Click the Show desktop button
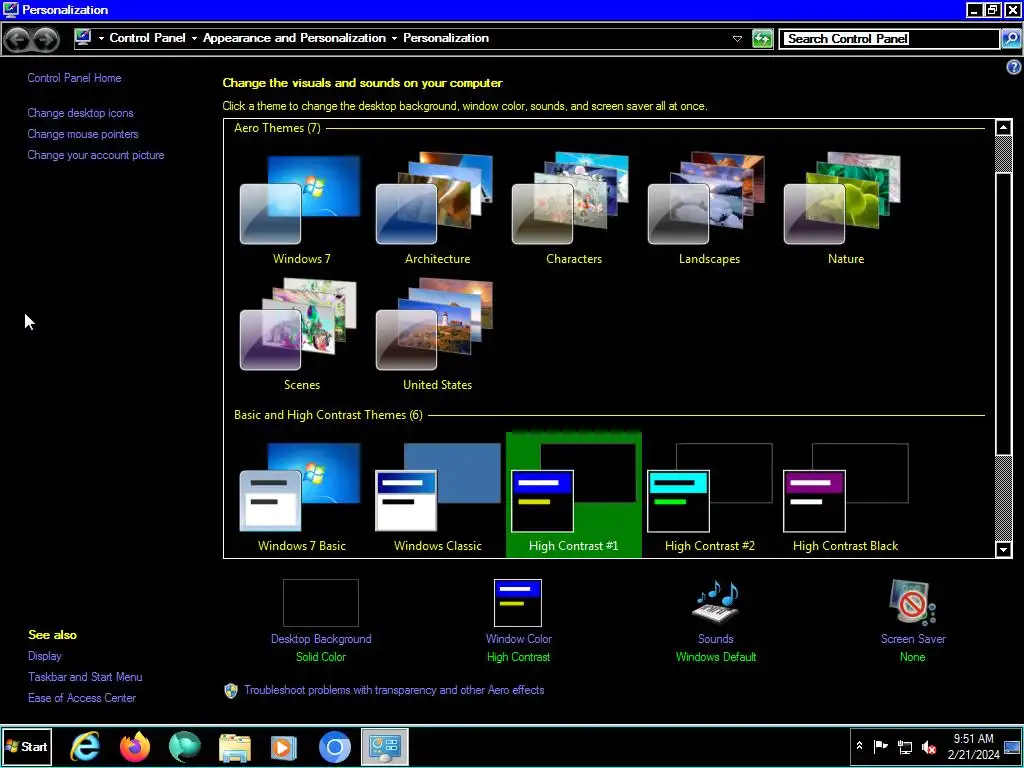The height and width of the screenshot is (768, 1024). pos(1012,746)
